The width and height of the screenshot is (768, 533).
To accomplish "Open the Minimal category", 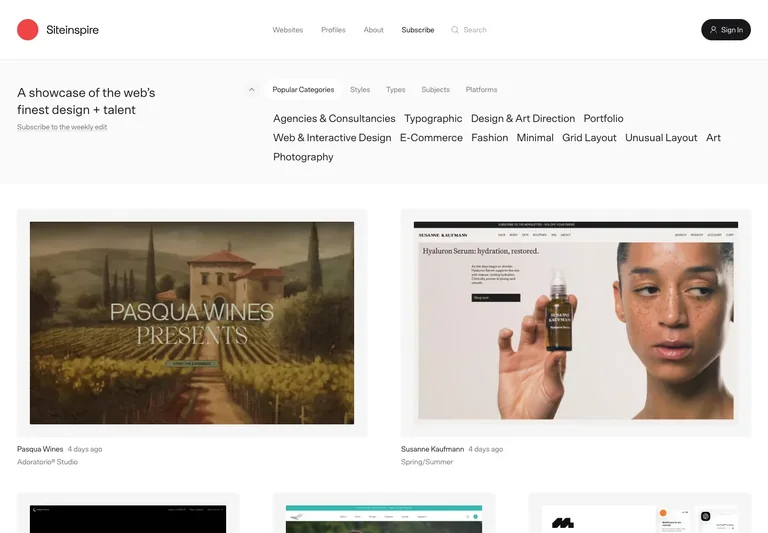I will tap(535, 138).
